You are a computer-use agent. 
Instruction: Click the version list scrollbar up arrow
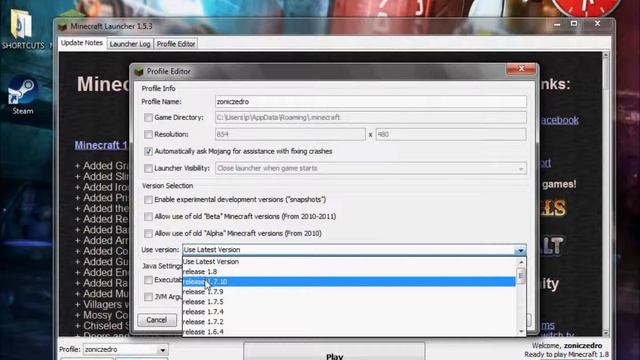tap(521, 262)
